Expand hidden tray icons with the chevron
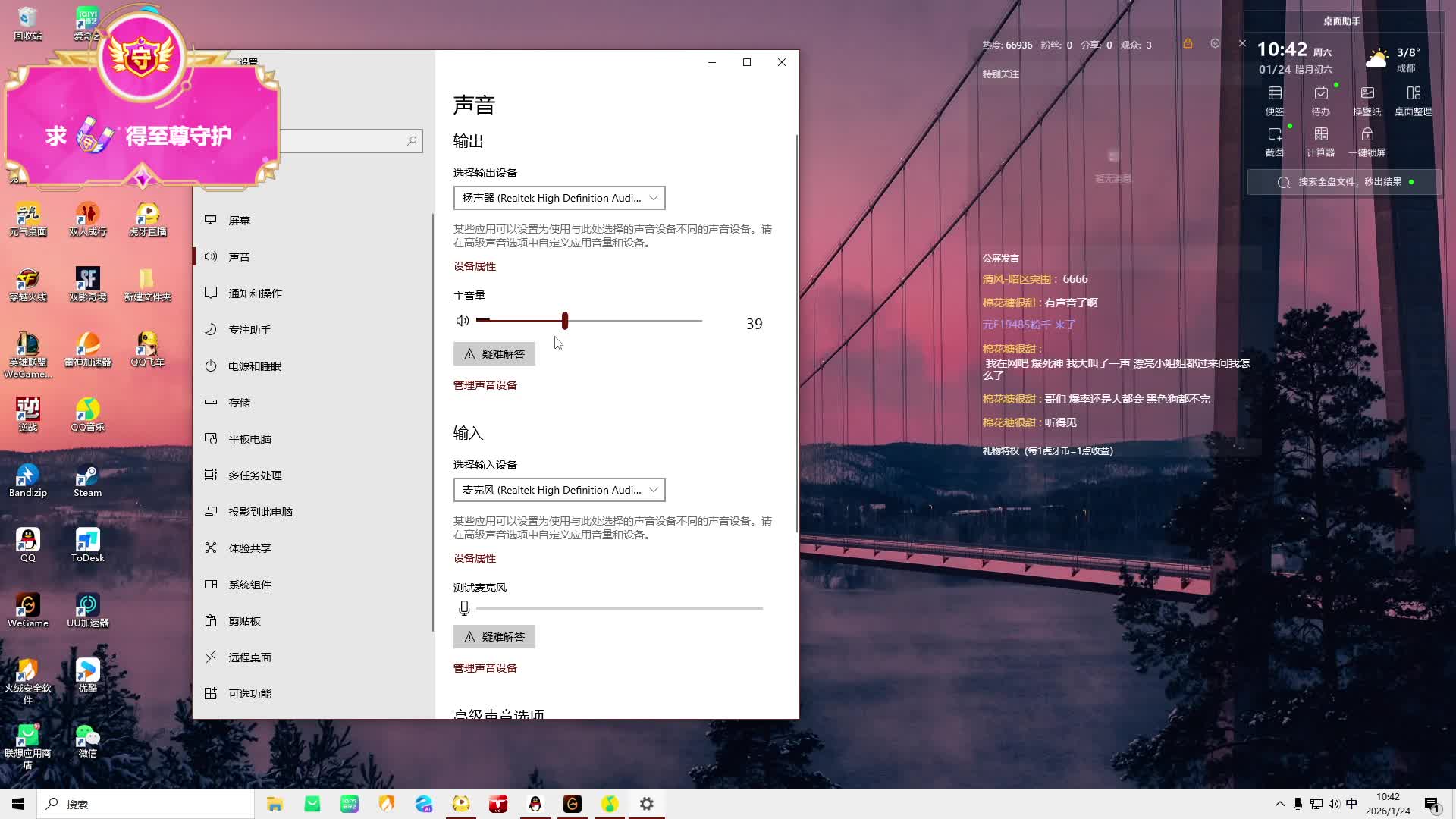The width and height of the screenshot is (1456, 819). point(1279,804)
